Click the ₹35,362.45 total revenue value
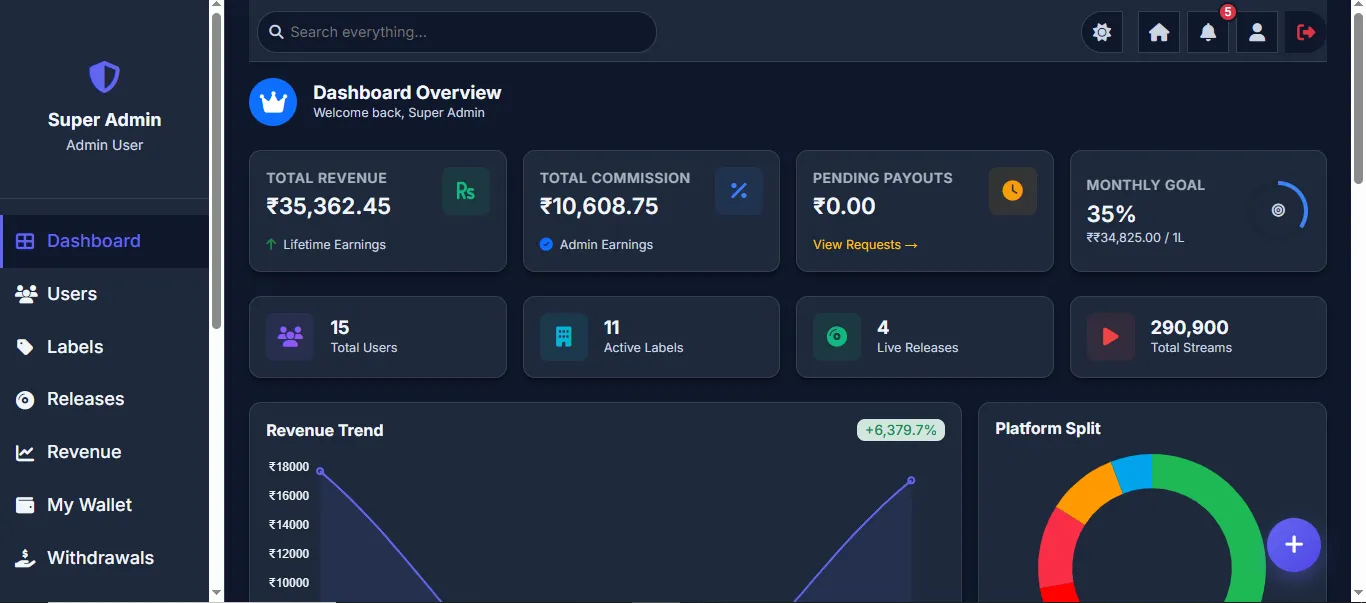The height and width of the screenshot is (603, 1366). (x=329, y=206)
